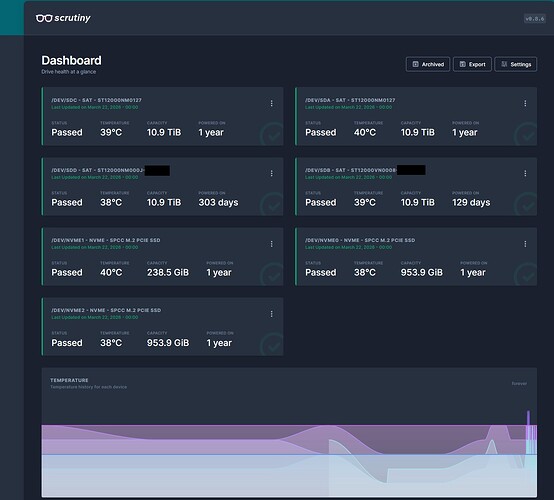Open the three-dot menu for /dev/sdb

[525, 173]
